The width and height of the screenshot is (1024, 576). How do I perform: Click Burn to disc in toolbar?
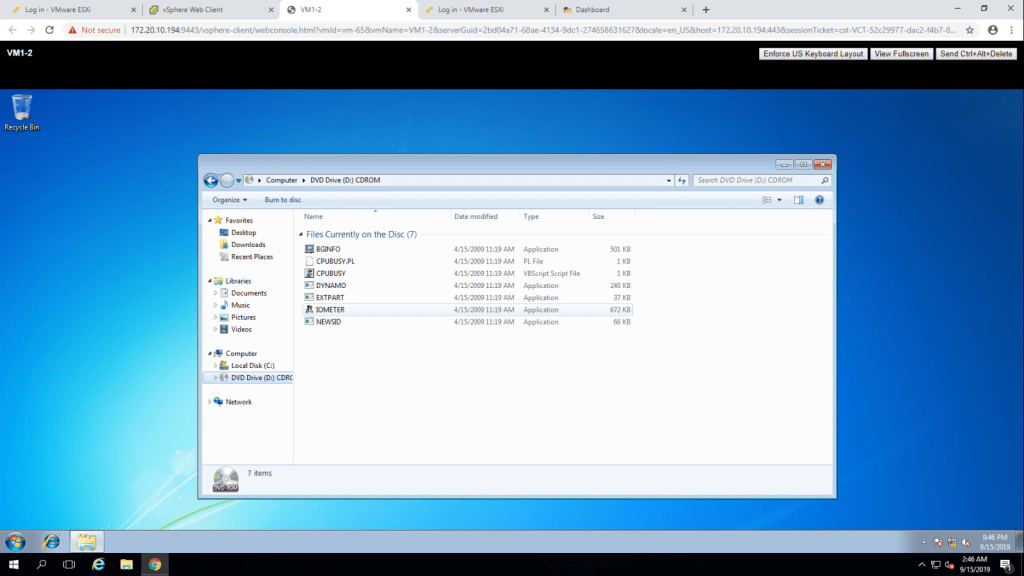(283, 200)
